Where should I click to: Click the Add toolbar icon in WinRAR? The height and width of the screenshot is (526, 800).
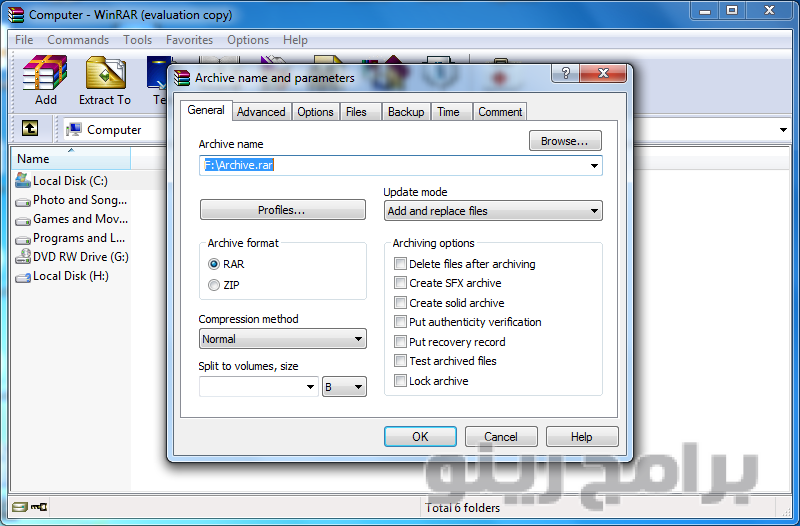45,73
